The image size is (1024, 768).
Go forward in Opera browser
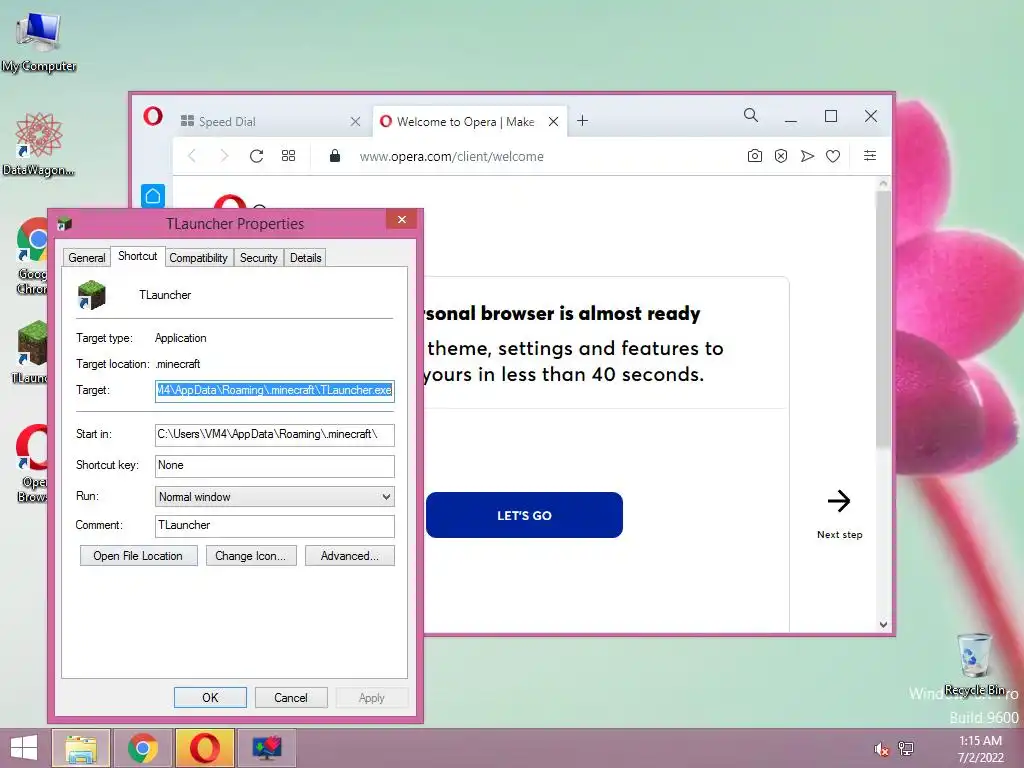pyautogui.click(x=224, y=156)
